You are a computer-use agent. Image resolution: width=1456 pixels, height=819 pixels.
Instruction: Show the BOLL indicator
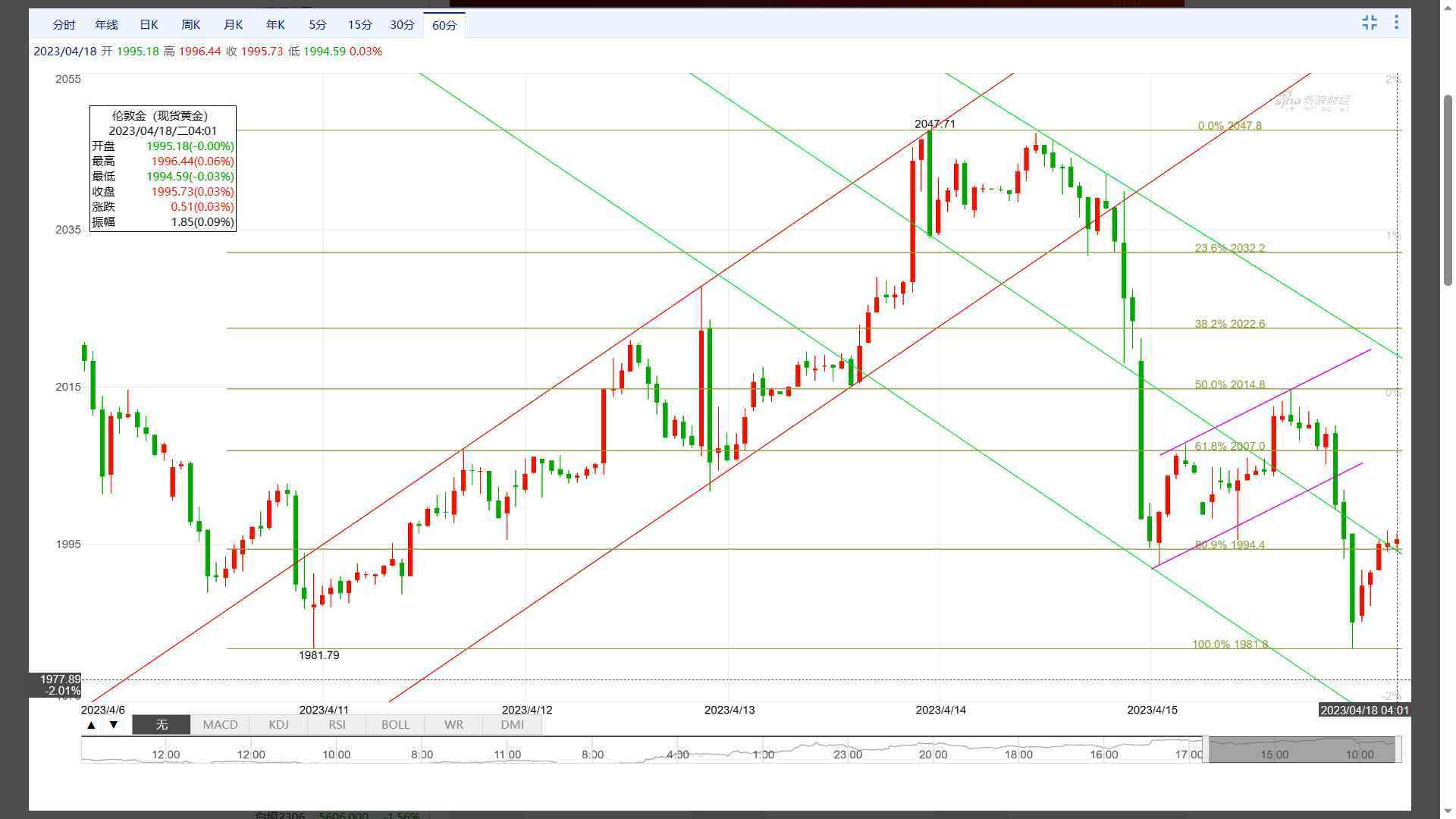[x=395, y=725]
